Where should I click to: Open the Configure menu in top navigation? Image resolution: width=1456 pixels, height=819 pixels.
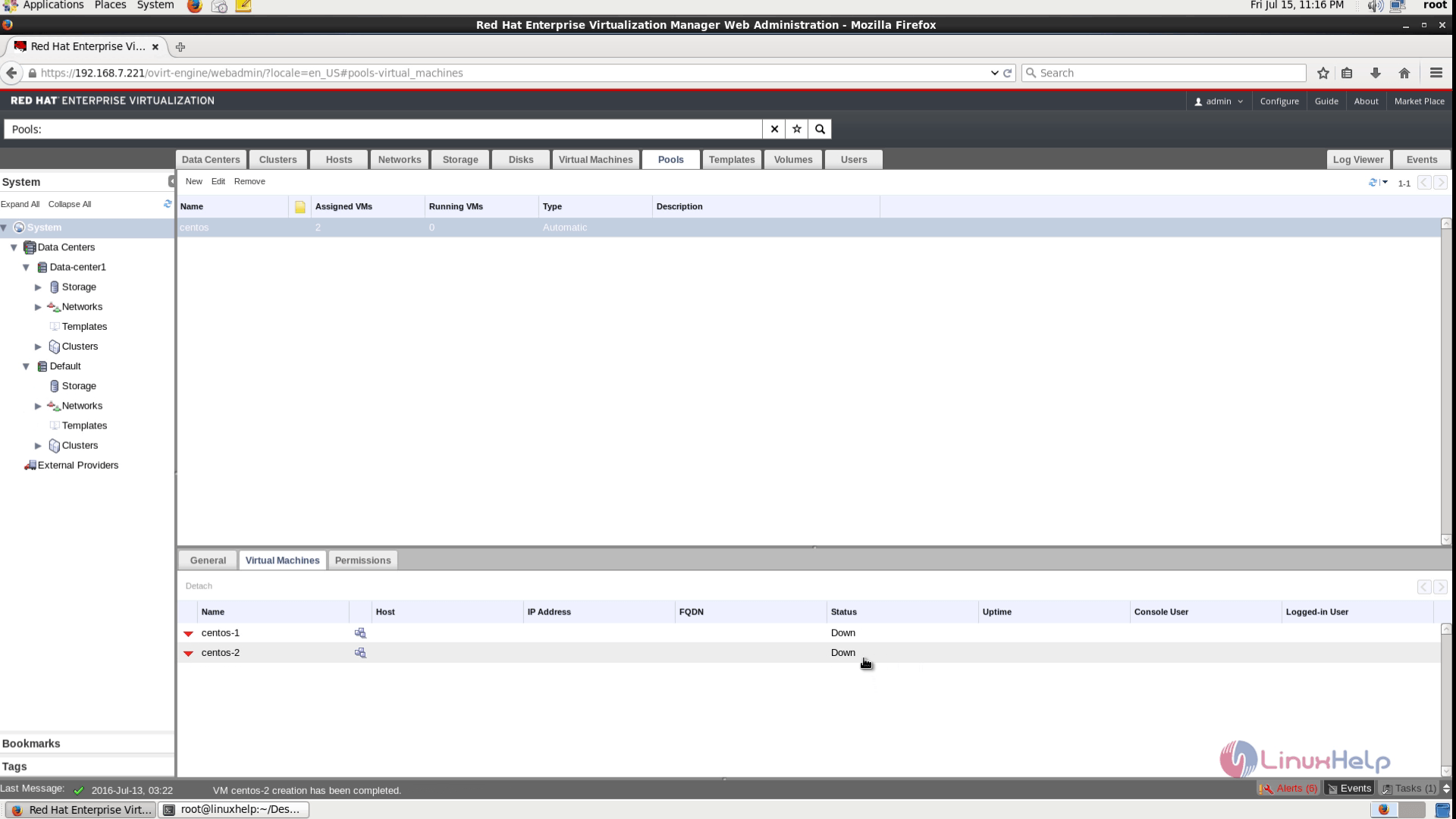point(1280,100)
